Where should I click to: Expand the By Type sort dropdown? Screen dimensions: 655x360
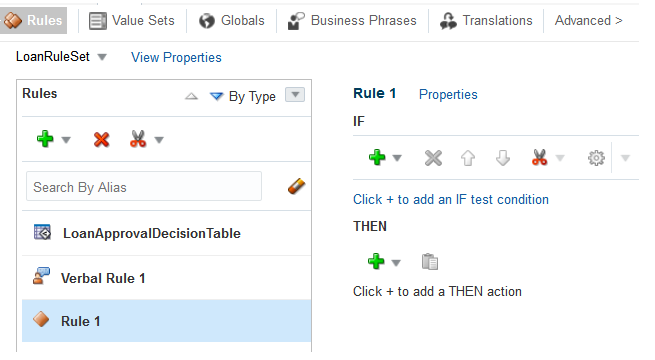(295, 94)
